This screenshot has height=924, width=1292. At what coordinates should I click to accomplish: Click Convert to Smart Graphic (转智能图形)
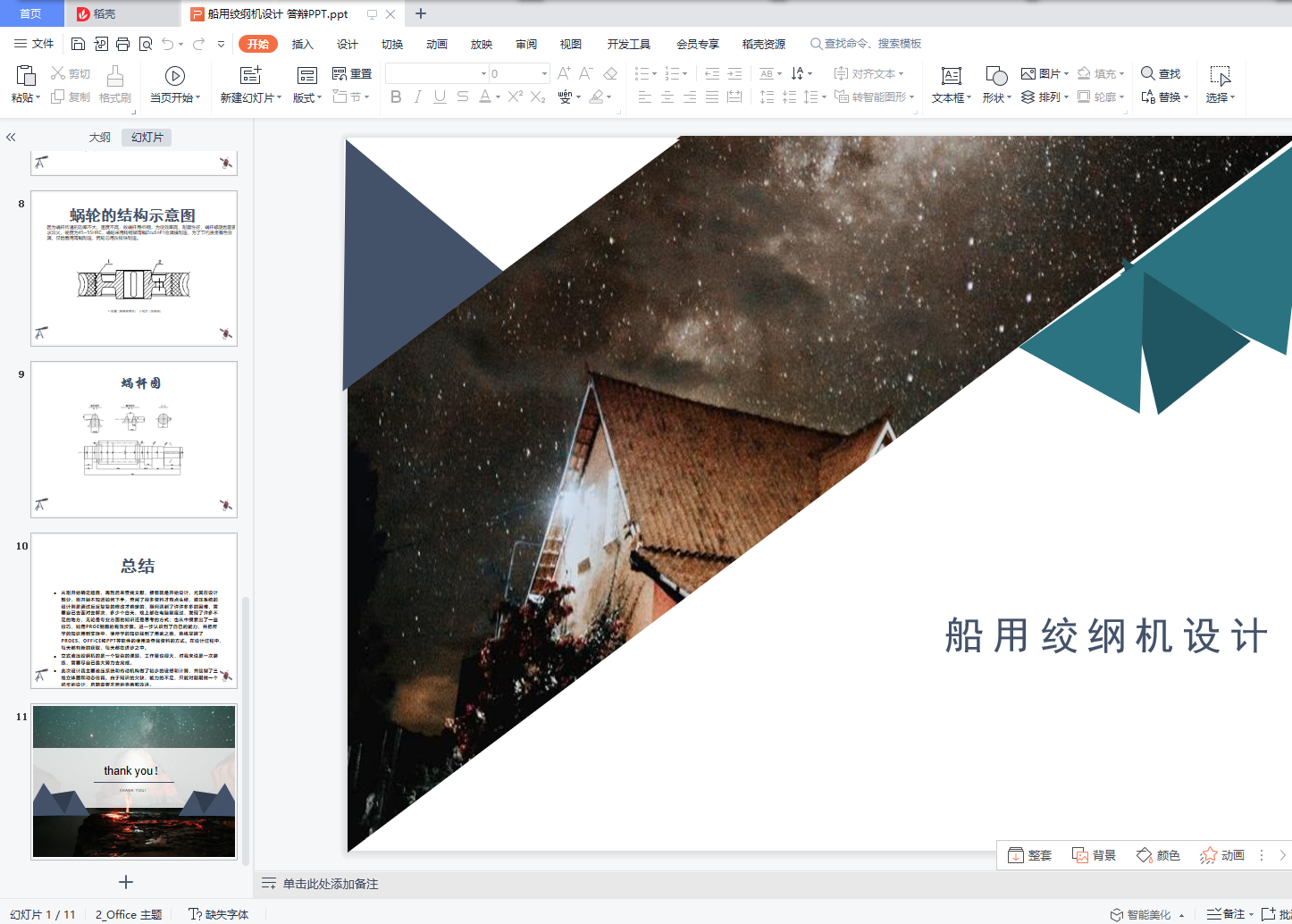pyautogui.click(x=874, y=97)
